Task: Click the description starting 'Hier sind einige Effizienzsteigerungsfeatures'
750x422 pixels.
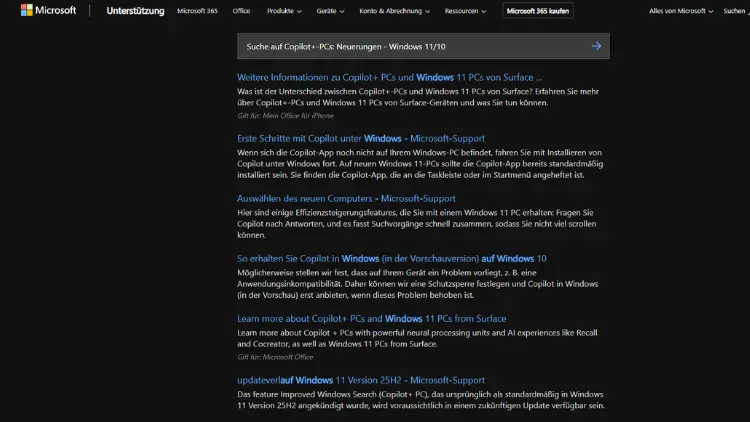Action: (x=417, y=223)
